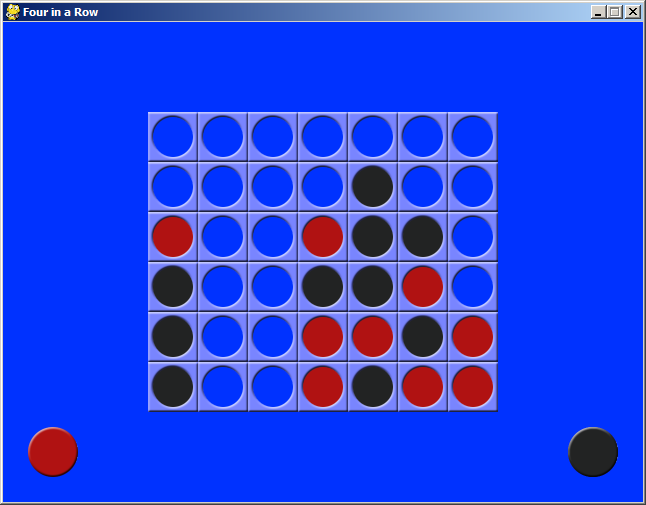Click the bottom empty slot of the third column
Viewport: 646px width, 505px height.
(273, 386)
